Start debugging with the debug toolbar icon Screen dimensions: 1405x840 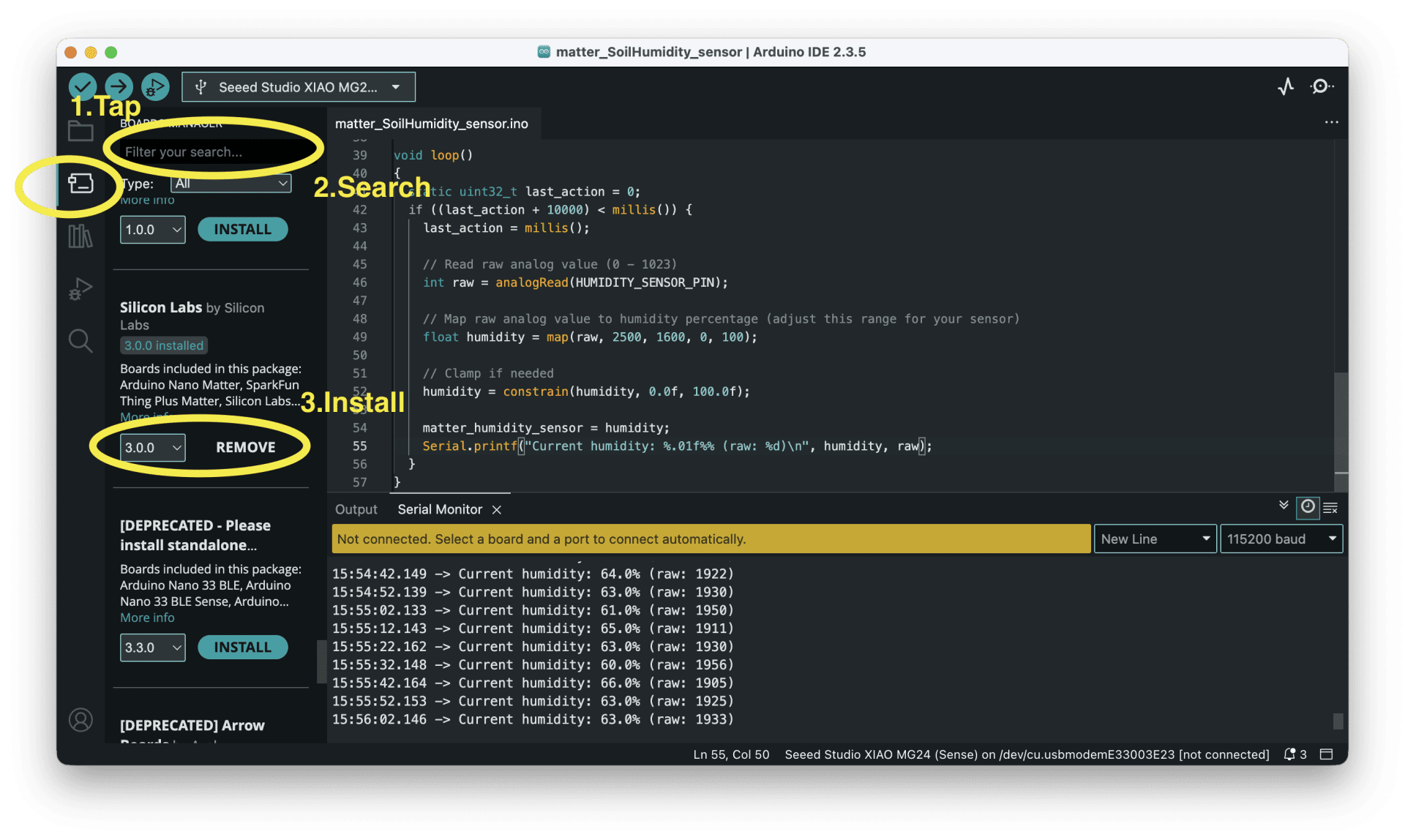point(155,86)
